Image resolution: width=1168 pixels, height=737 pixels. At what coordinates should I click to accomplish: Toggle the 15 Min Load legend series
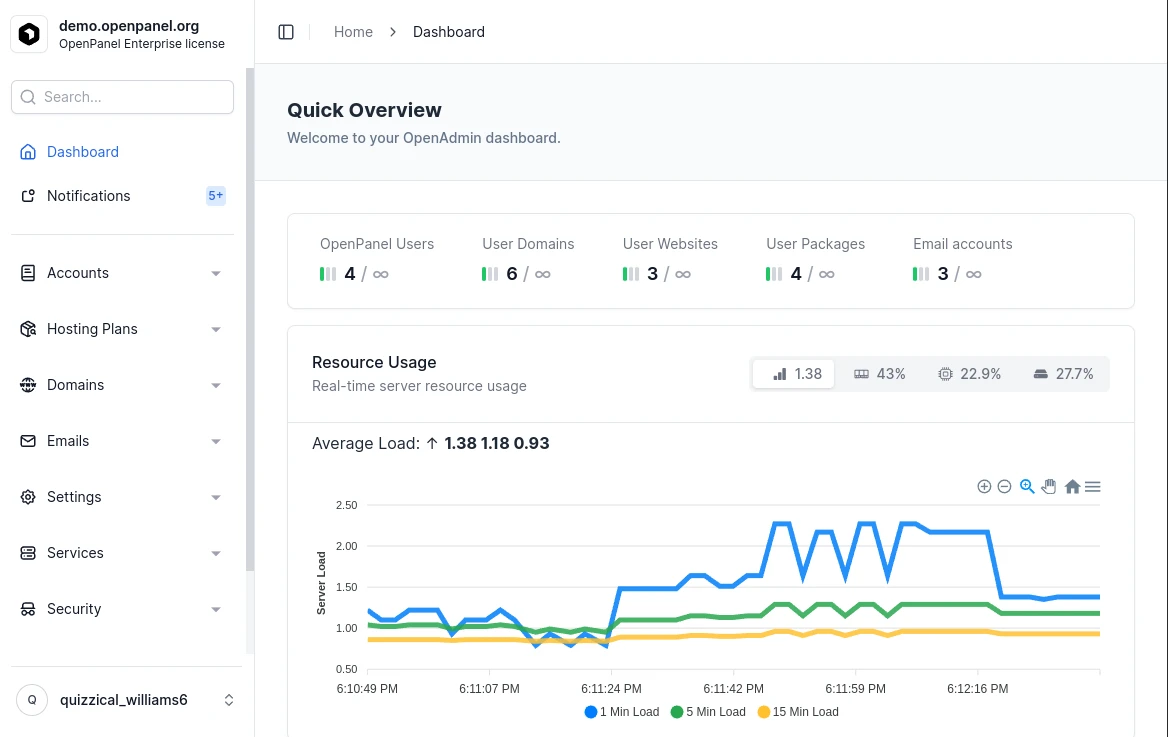[798, 712]
